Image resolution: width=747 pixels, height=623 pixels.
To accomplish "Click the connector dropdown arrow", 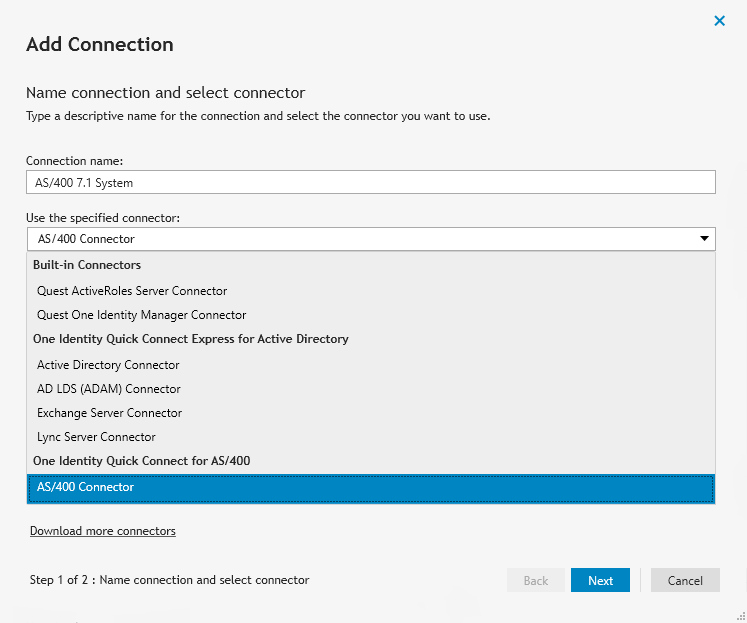I will point(704,239).
